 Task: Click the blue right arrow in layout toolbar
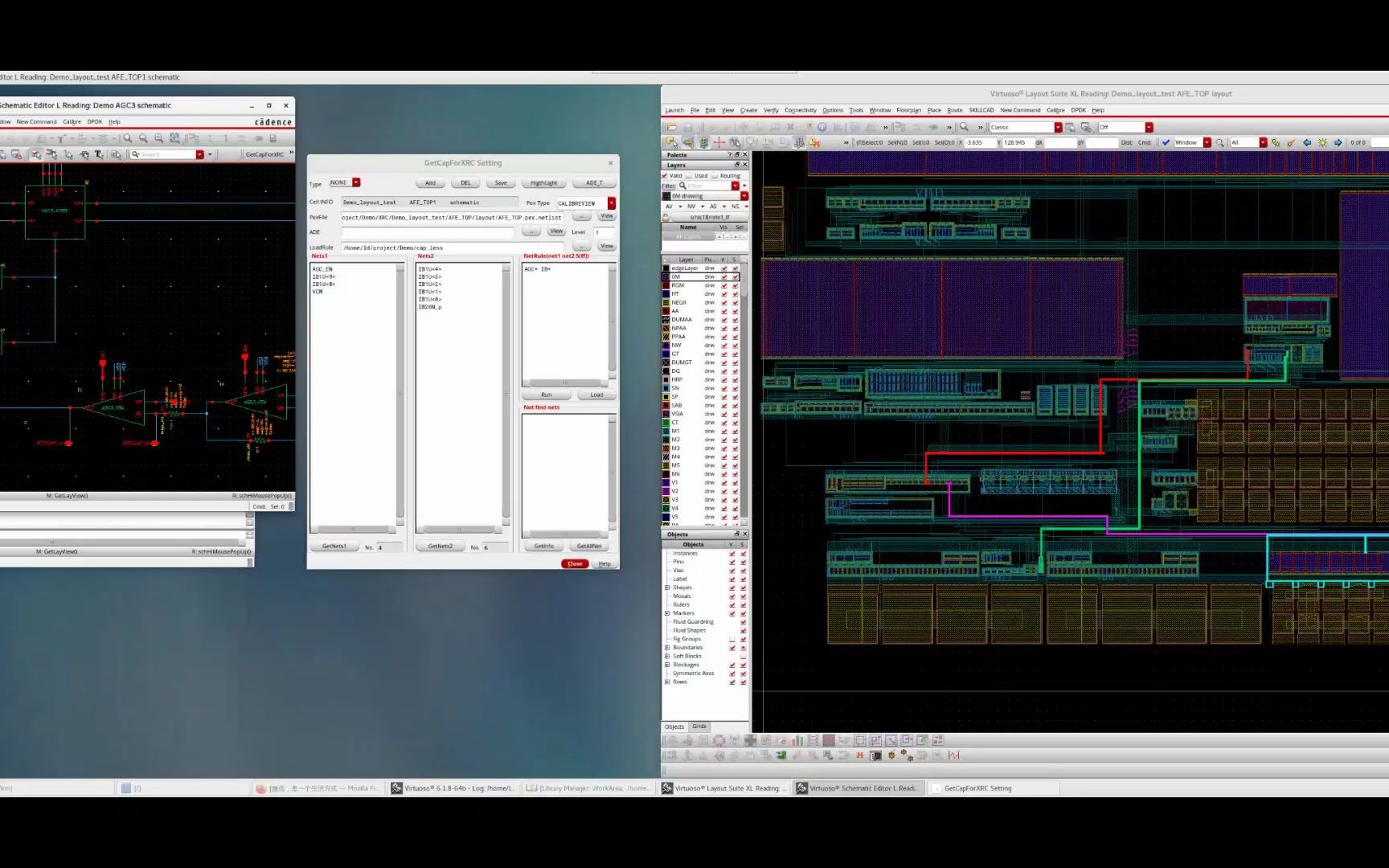1338,142
